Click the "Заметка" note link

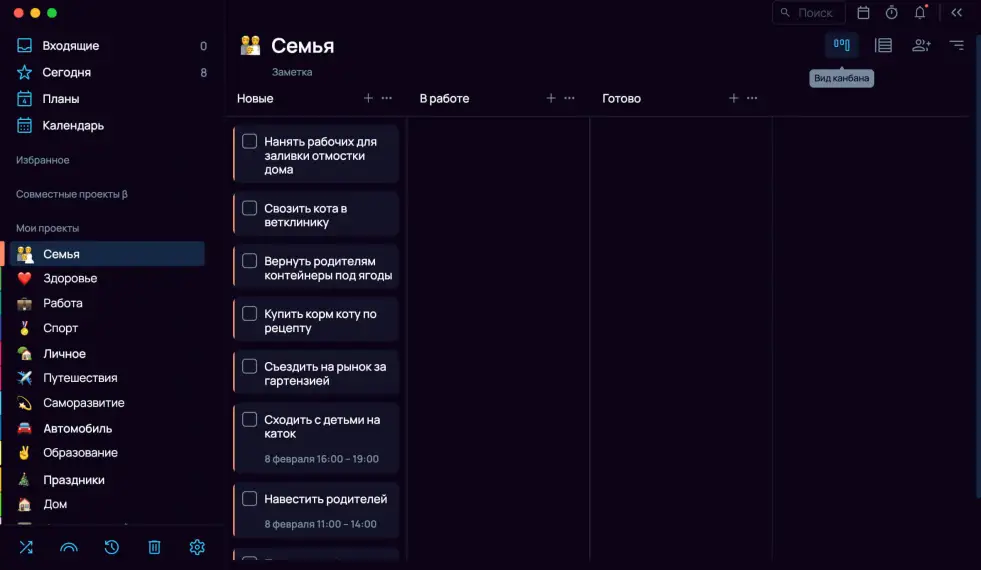pyautogui.click(x=292, y=72)
